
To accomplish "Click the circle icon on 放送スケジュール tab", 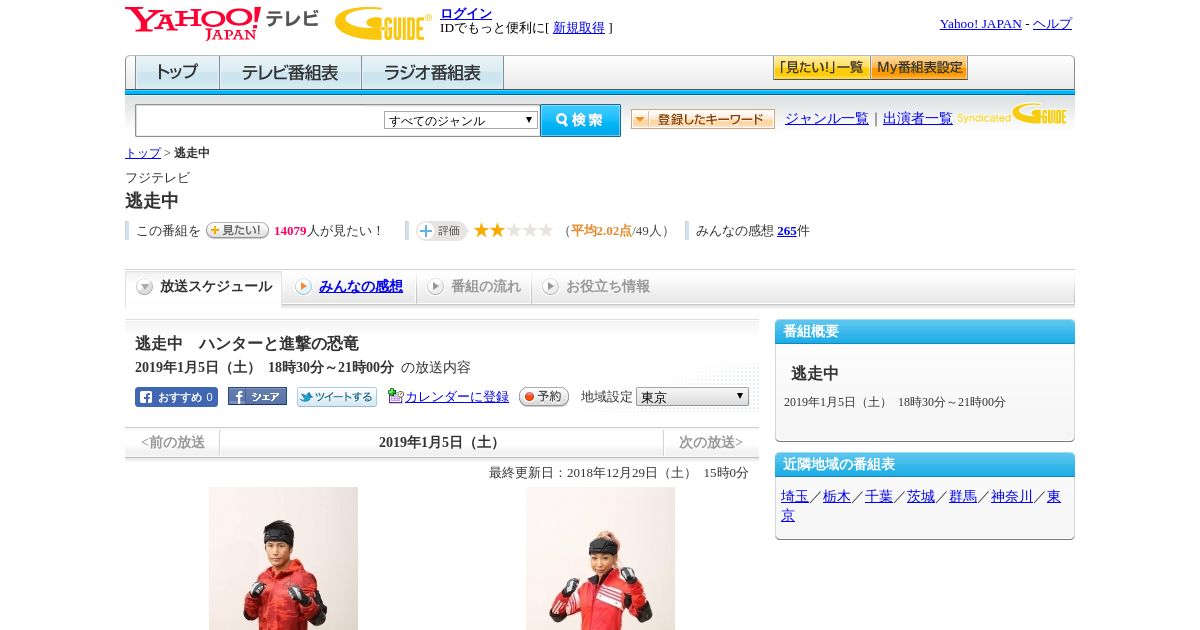I will click(x=145, y=287).
